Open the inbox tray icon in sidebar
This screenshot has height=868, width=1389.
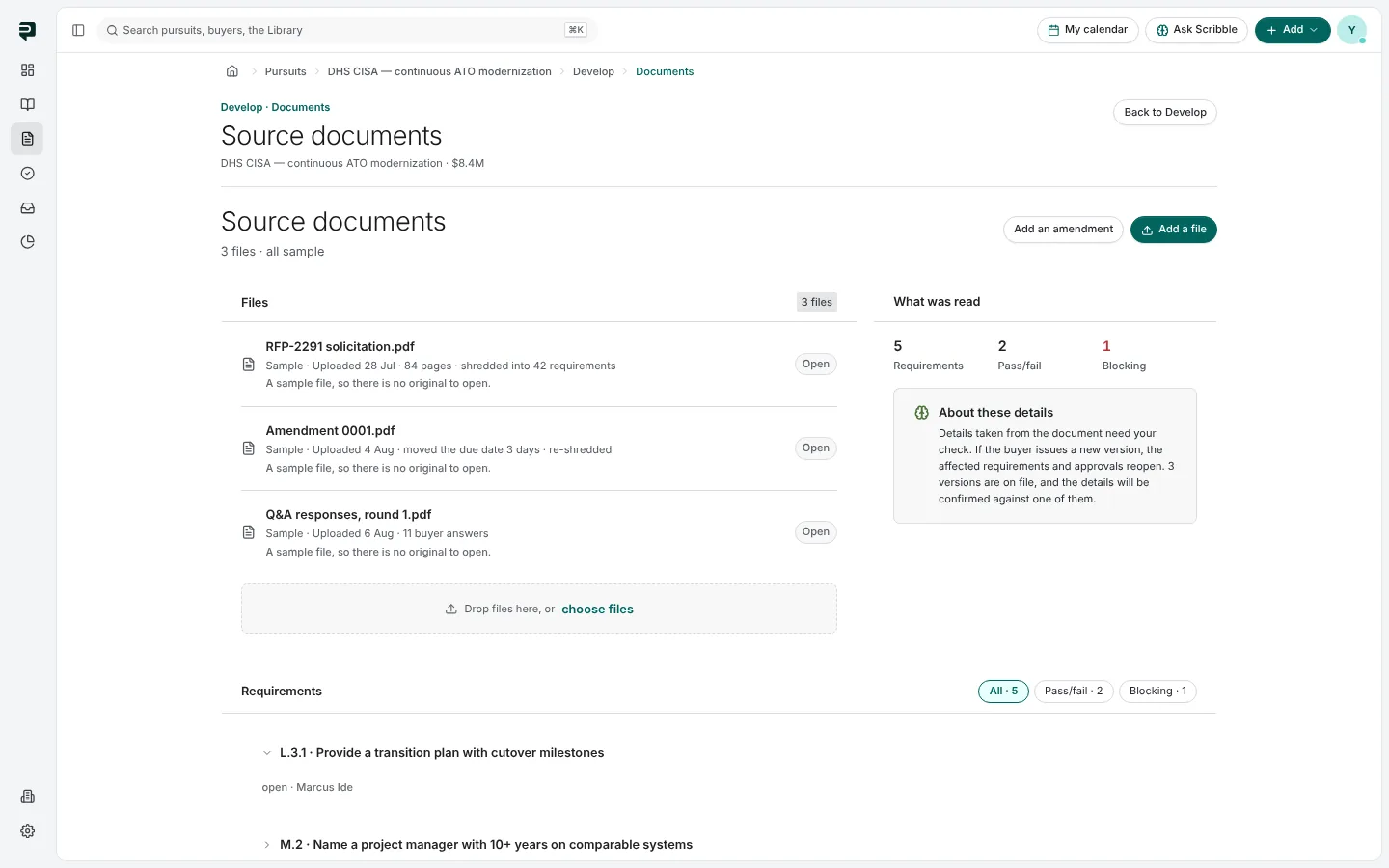[27, 208]
